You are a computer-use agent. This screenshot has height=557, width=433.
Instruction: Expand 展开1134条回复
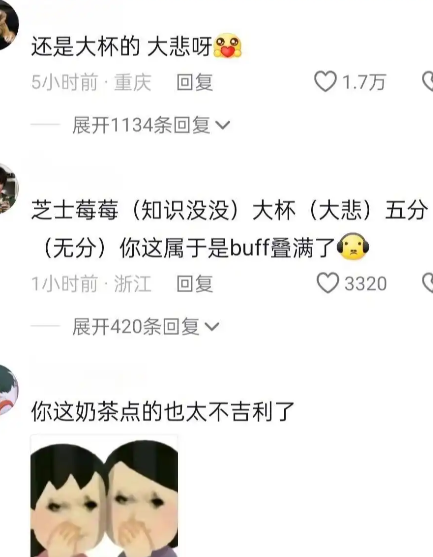coord(151,125)
